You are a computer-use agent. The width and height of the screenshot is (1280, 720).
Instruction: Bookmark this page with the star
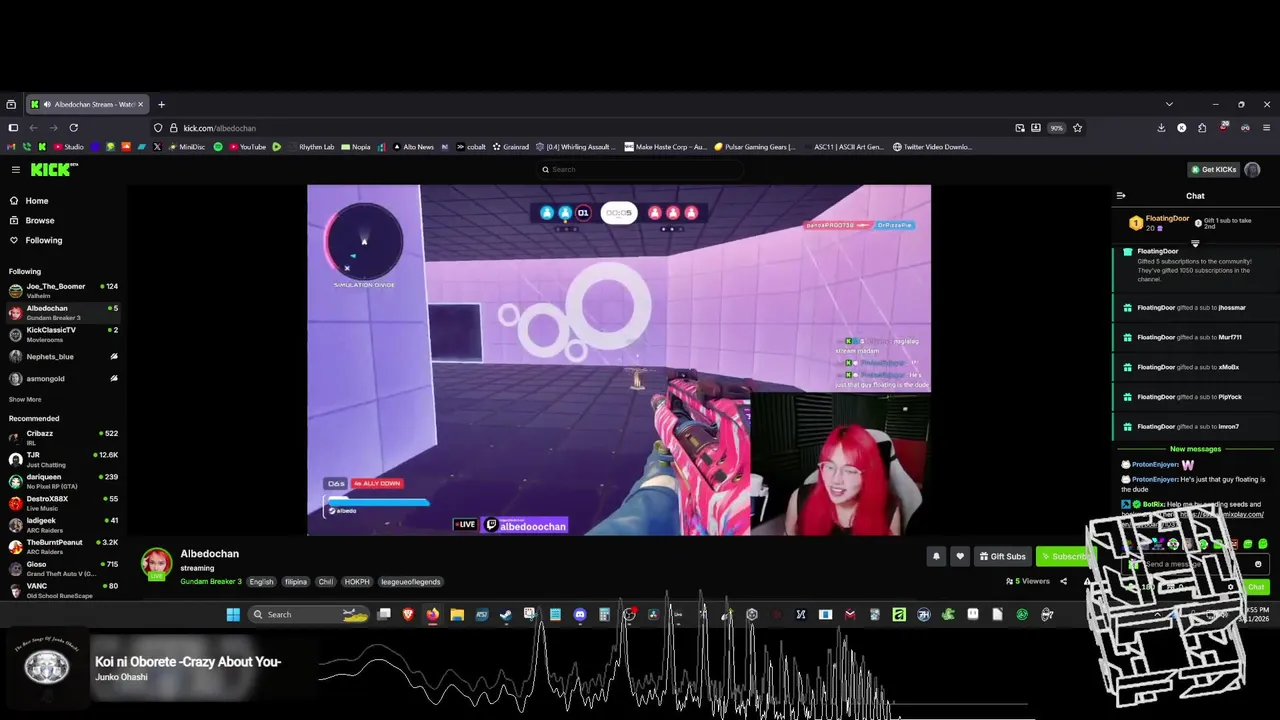point(1077,128)
